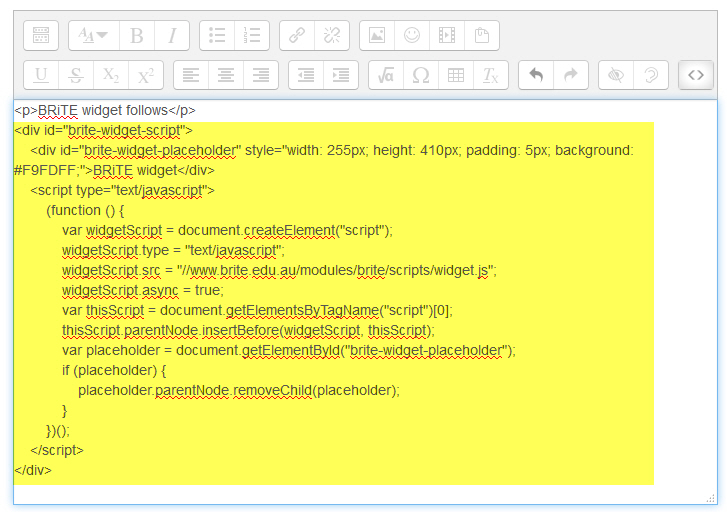Click the 'widgetScript.type' line
This screenshot has width=727, height=512.
point(173,250)
